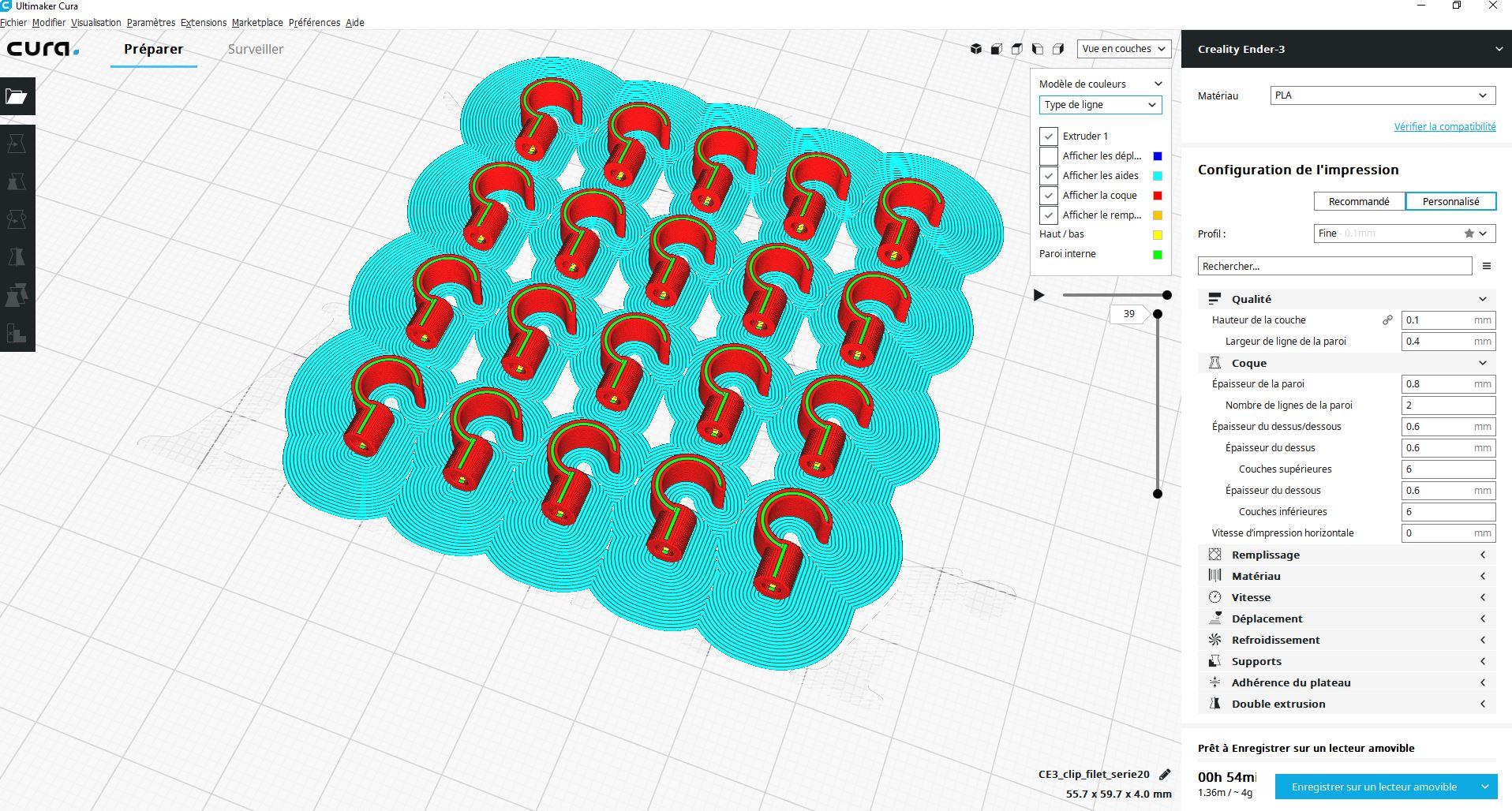Click the Qualité category icon
1512x811 pixels.
[1215, 299]
